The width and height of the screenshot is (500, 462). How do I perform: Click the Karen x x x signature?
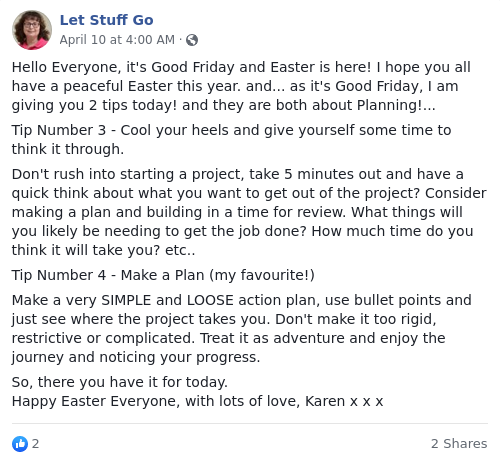[x=344, y=401]
